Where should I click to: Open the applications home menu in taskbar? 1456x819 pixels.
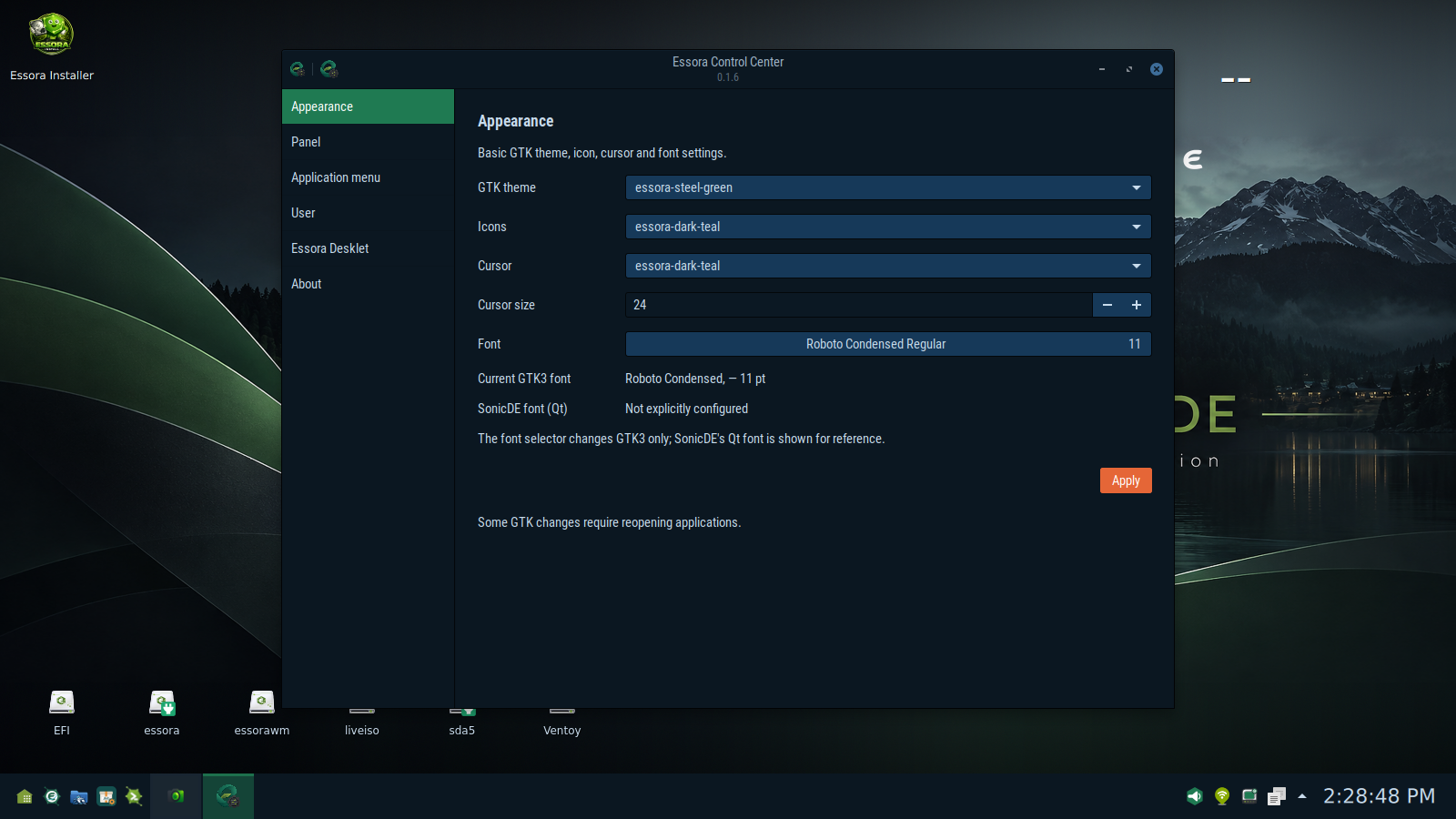[x=25, y=796]
